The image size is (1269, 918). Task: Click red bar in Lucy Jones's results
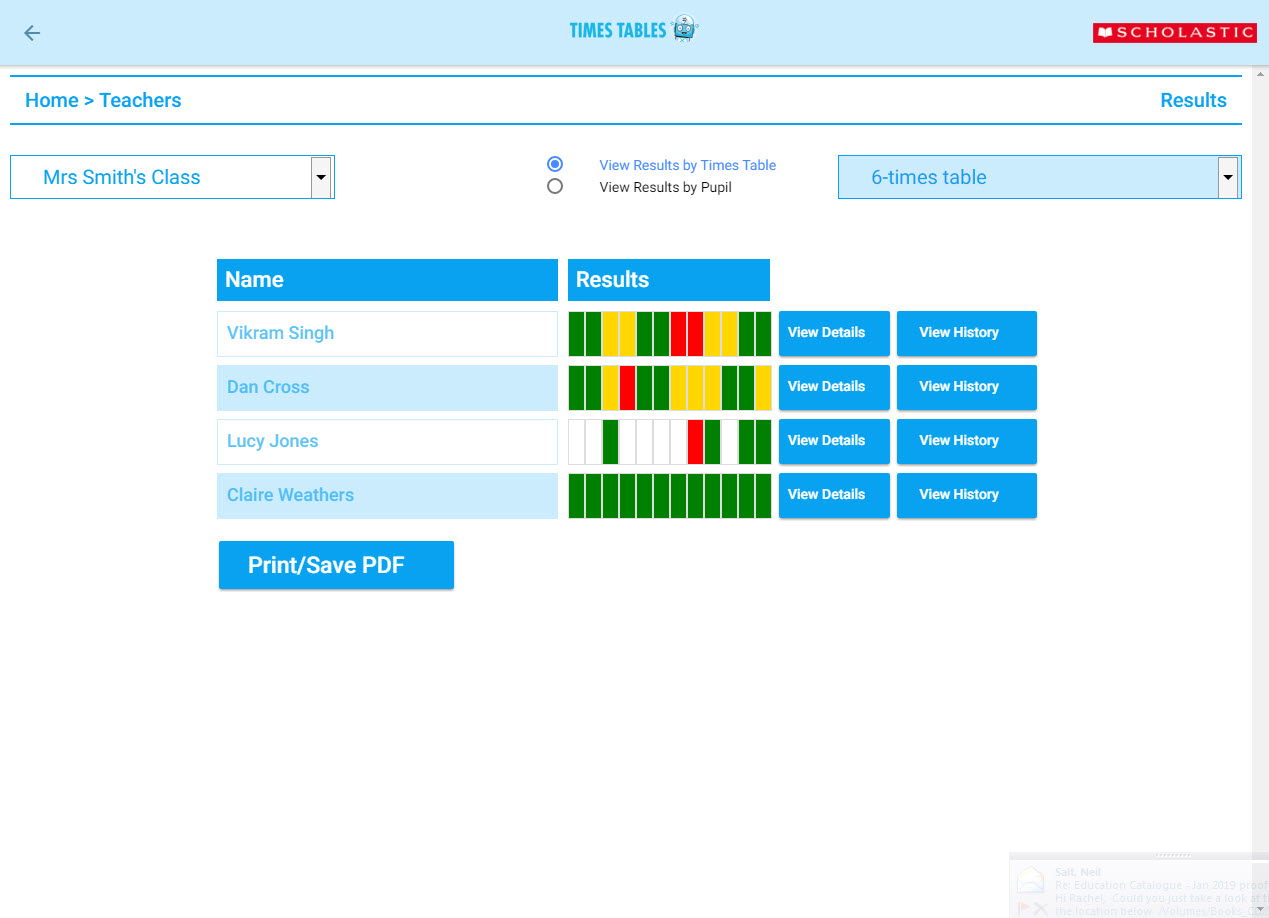tap(695, 441)
